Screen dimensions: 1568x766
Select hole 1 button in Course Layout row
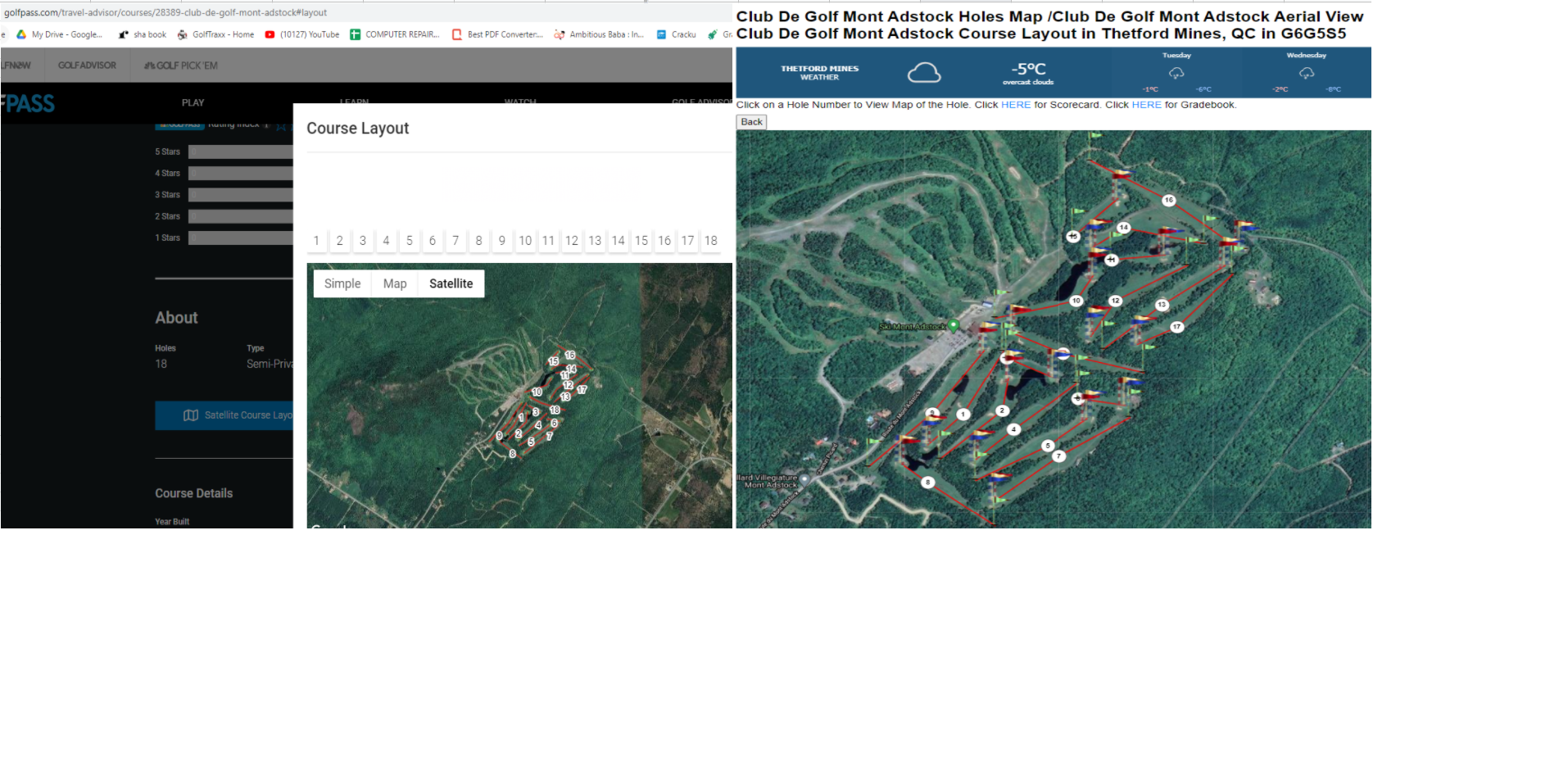click(x=316, y=241)
